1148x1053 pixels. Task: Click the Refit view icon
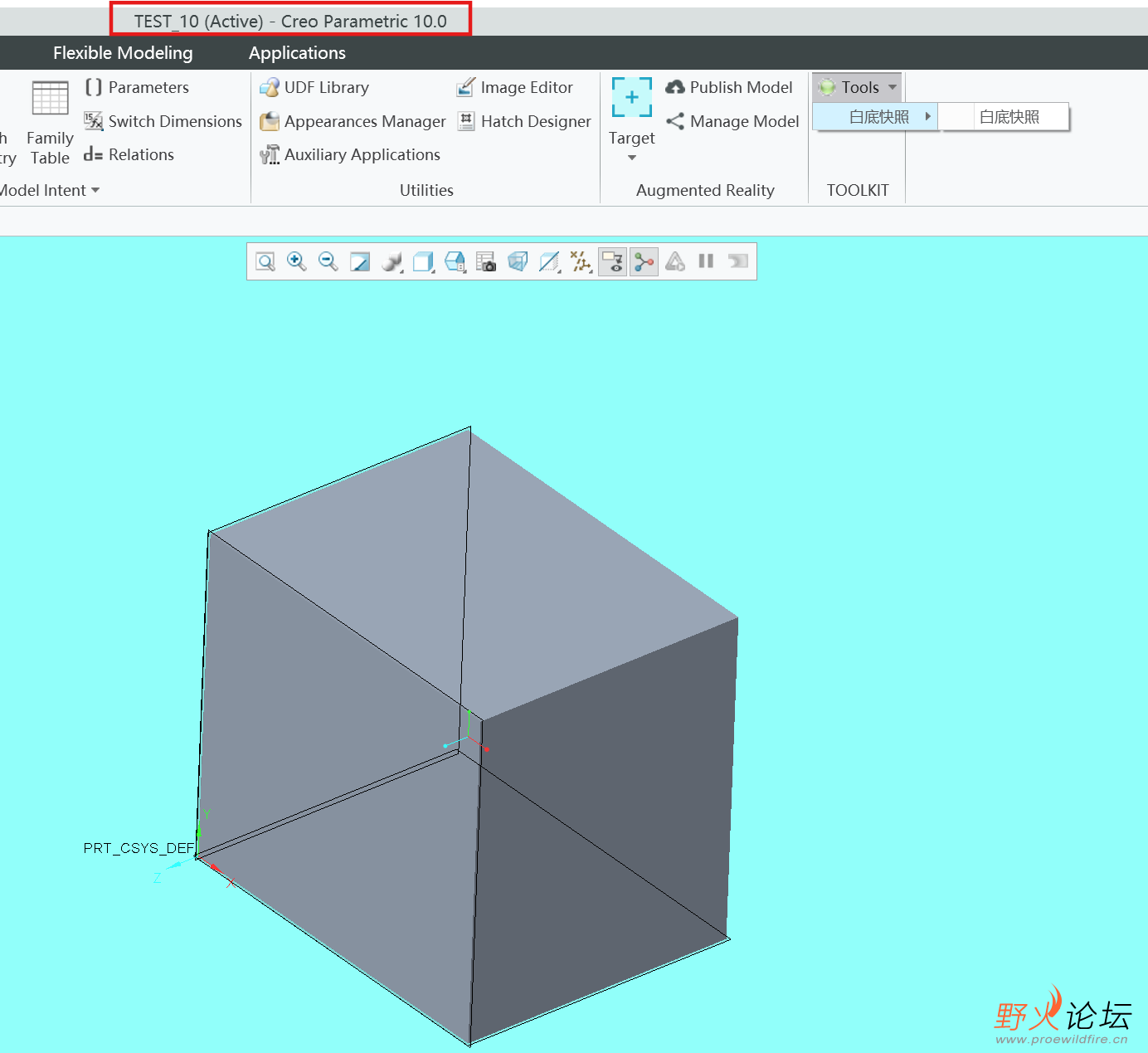265,262
